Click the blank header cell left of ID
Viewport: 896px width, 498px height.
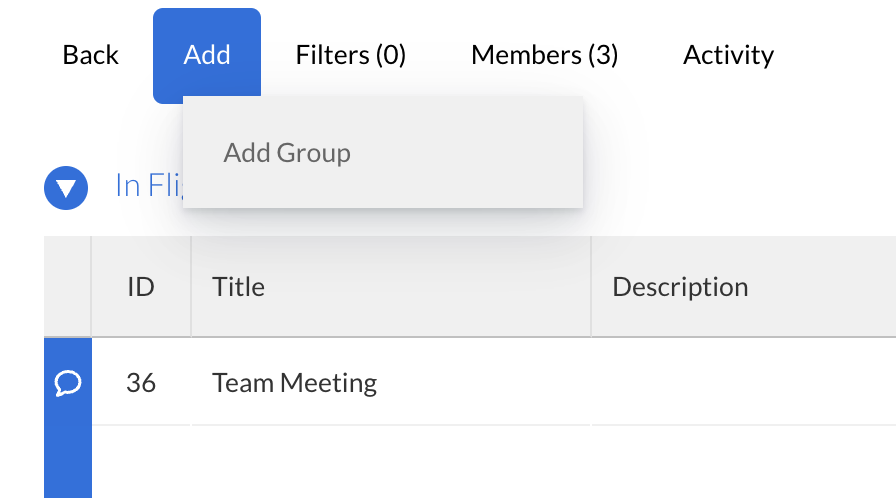(x=68, y=287)
